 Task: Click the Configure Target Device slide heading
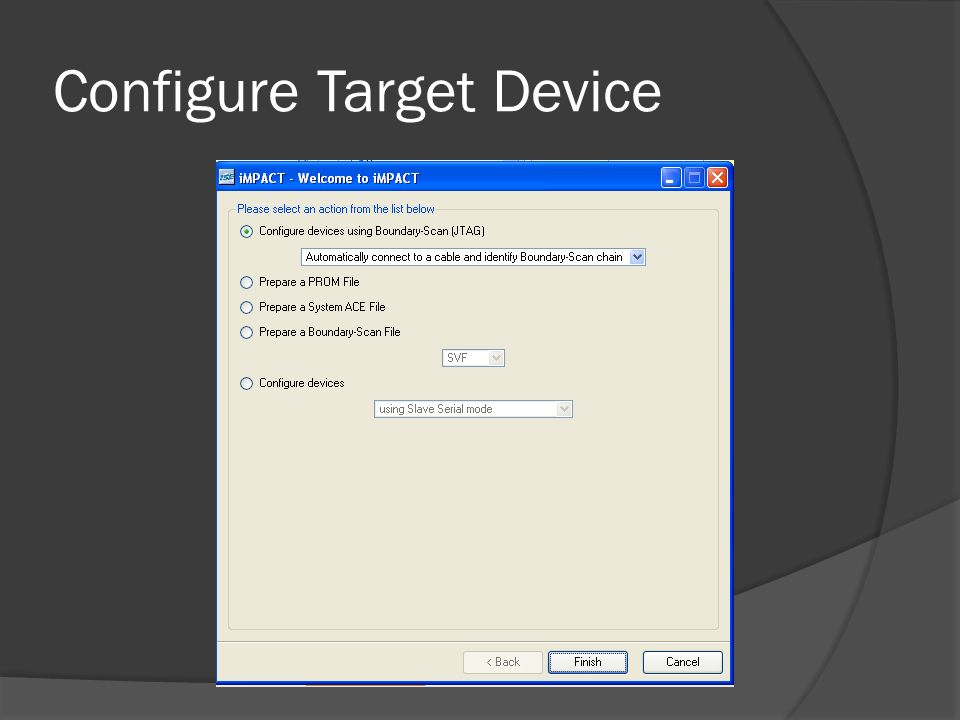click(x=358, y=92)
